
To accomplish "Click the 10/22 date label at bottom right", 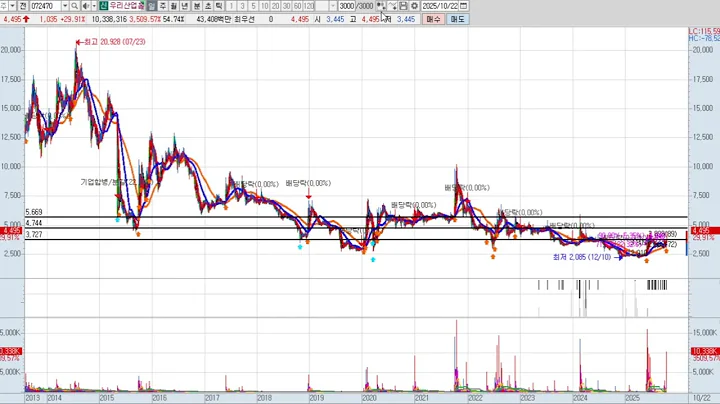I will pos(701,398).
